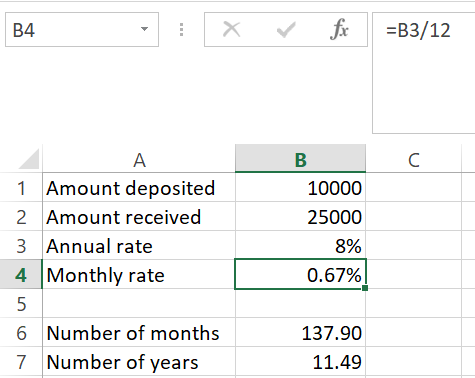The image size is (475, 378).
Task: Click the formula bar resize dots handle
Action: [181, 30]
